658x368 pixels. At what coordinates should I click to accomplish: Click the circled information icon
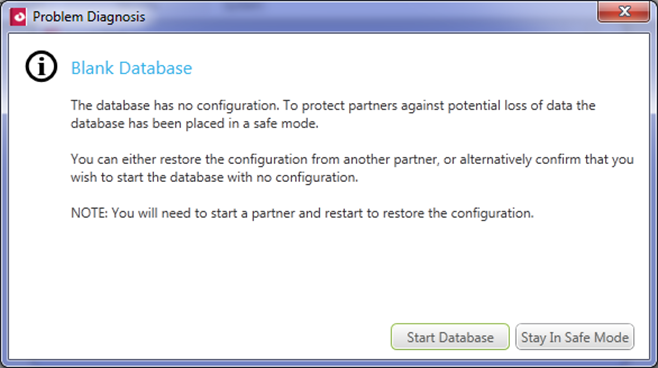[41, 66]
